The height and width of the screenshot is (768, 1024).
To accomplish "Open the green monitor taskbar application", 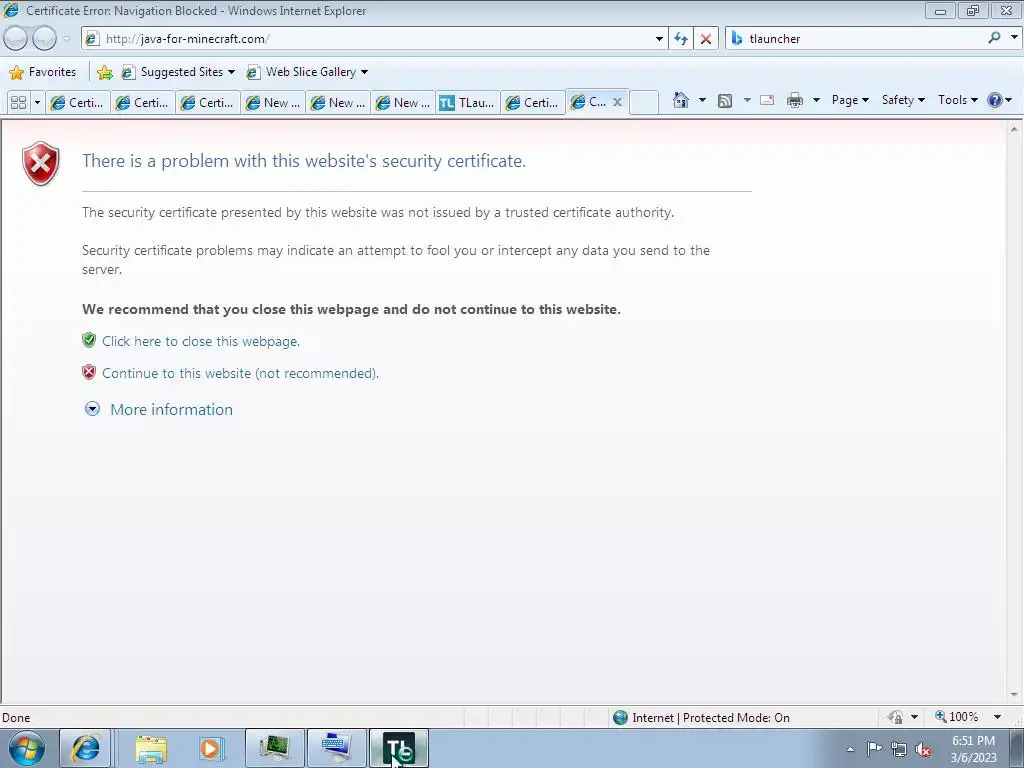I will pos(274,748).
